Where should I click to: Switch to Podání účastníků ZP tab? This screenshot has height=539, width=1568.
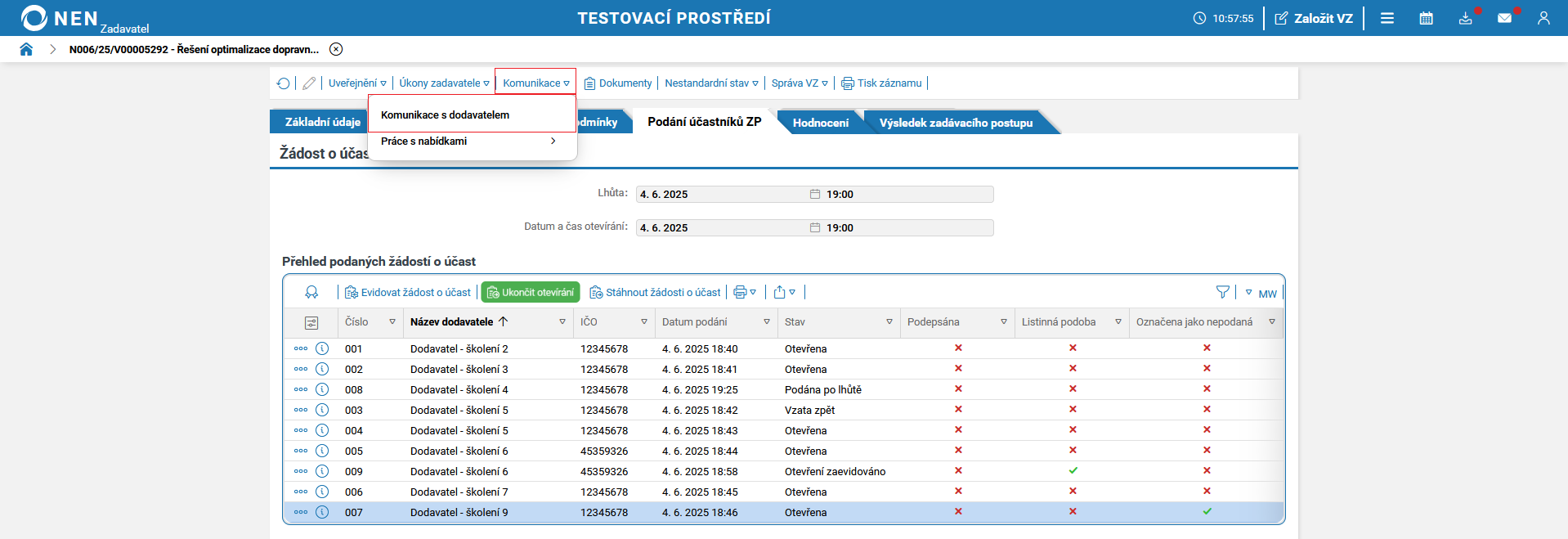[704, 122]
